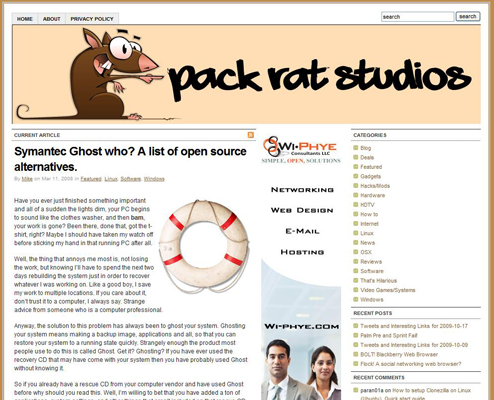This screenshot has width=494, height=400.
Task: Submit with the search button
Action: pyautogui.click(x=468, y=16)
